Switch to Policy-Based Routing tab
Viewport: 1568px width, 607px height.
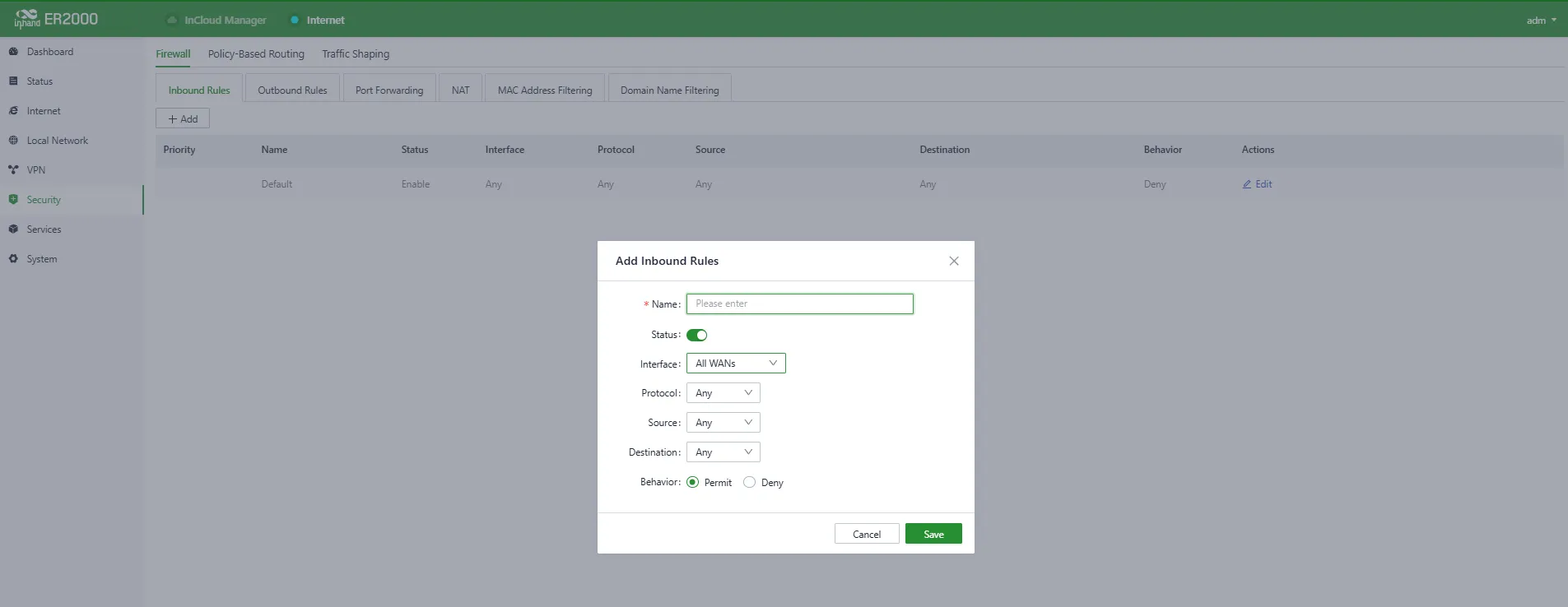(256, 54)
